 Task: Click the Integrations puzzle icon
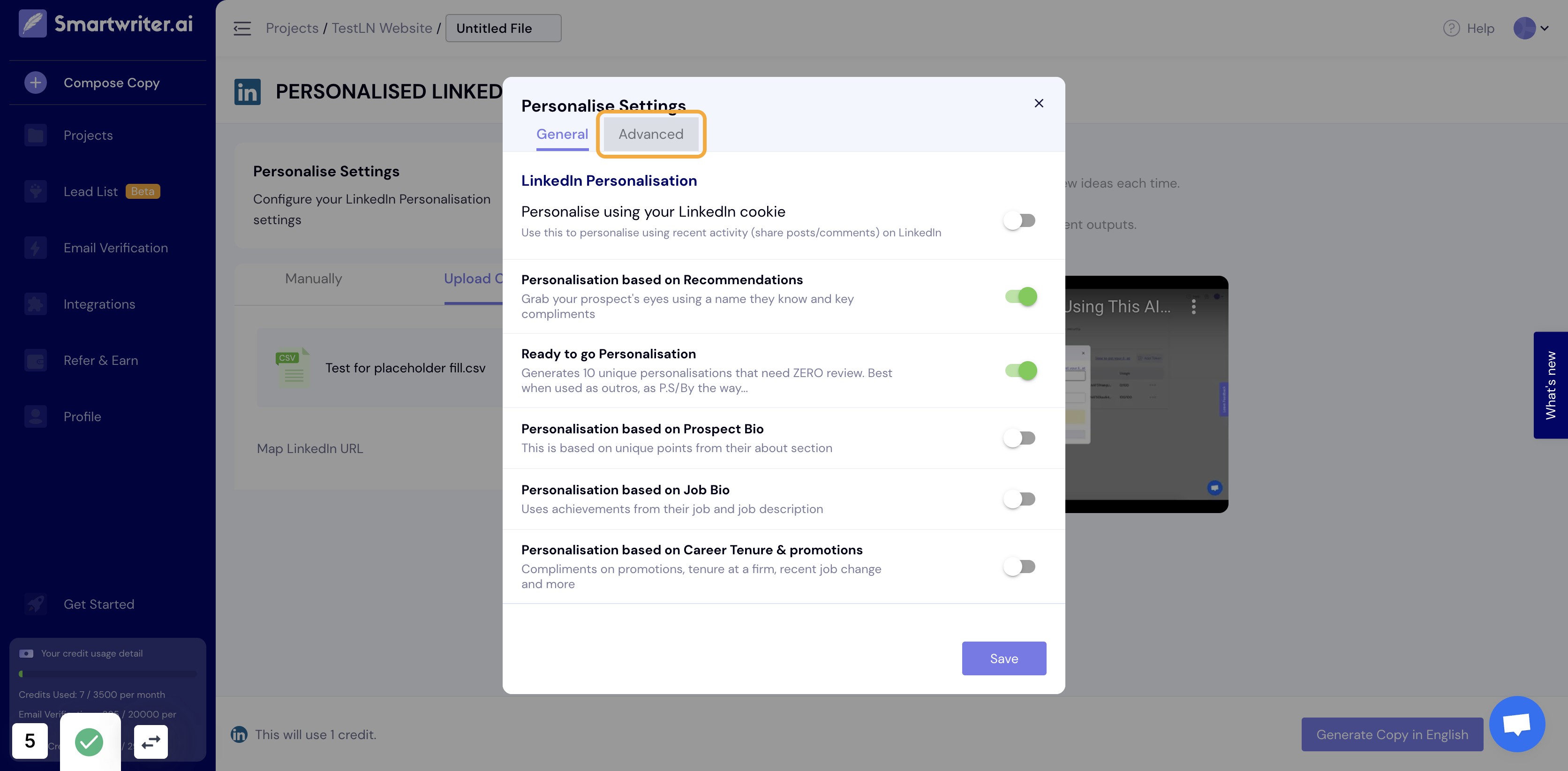click(35, 304)
